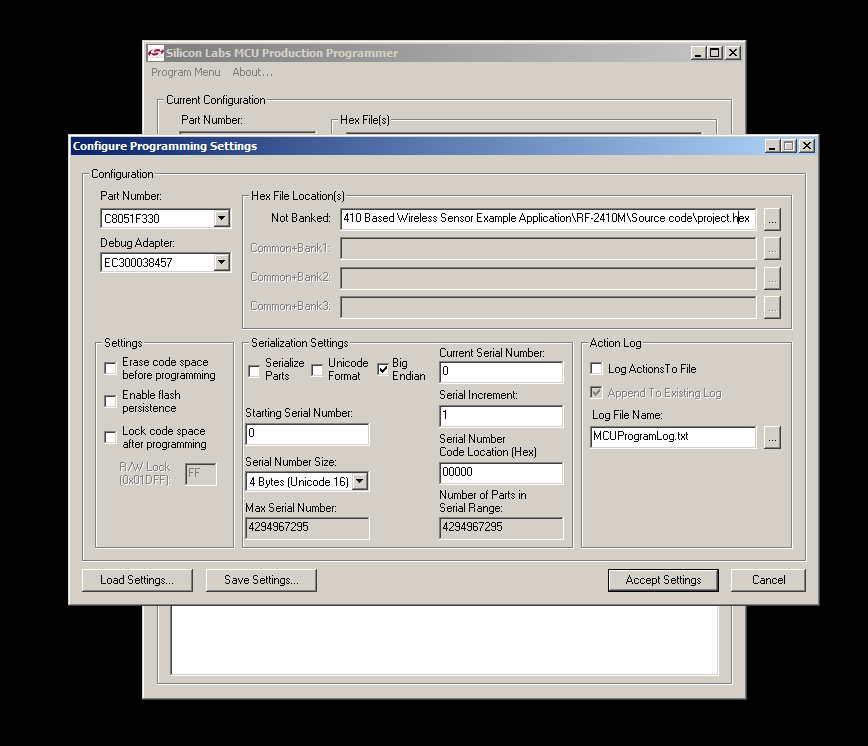This screenshot has width=868, height=746.
Task: Disable the Big Endian option
Action: 382,369
